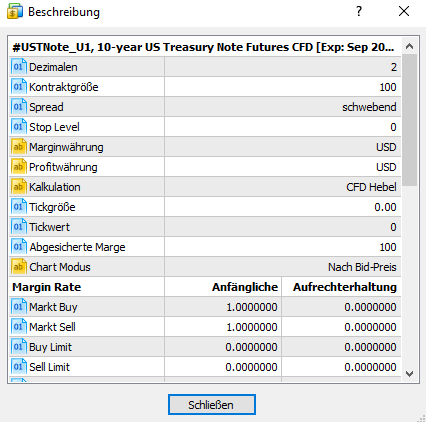The image size is (426, 422).
Task: Click the vertical scrollbar thumb
Action: [x=409, y=120]
